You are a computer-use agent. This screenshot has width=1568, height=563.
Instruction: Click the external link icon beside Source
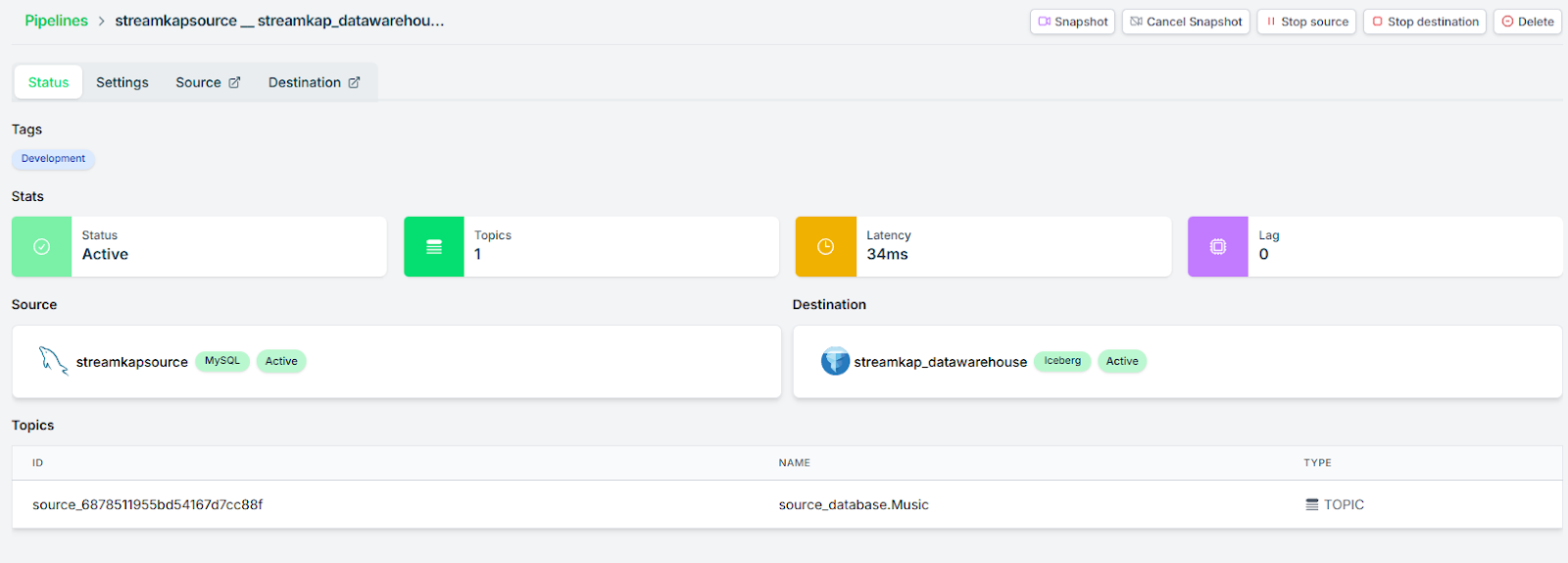tap(234, 82)
